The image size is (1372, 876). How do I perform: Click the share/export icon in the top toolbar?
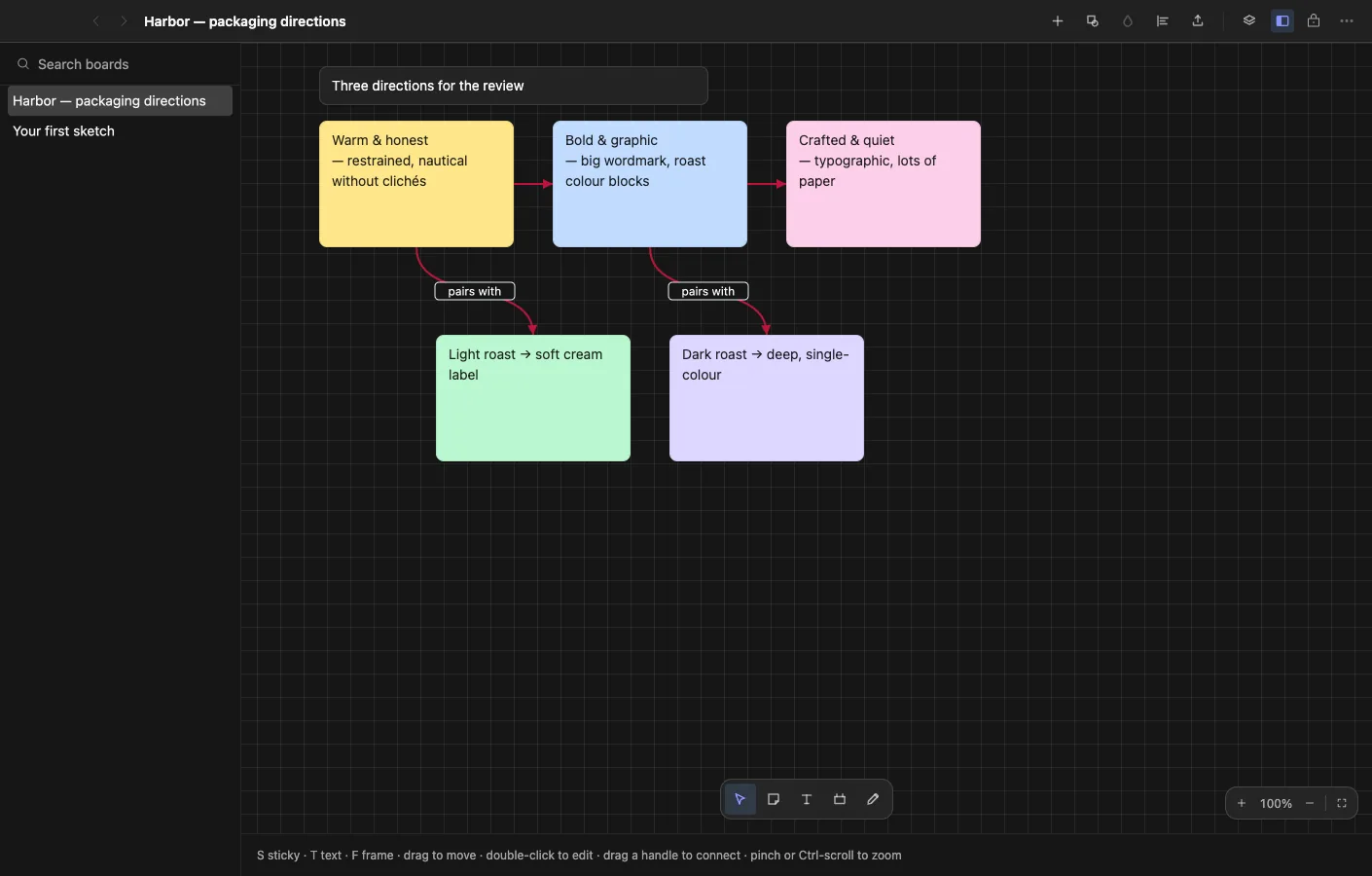1198,20
